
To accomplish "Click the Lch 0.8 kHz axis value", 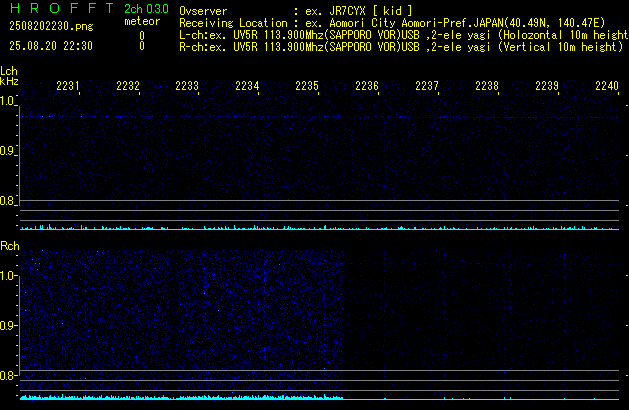I will point(7,201).
